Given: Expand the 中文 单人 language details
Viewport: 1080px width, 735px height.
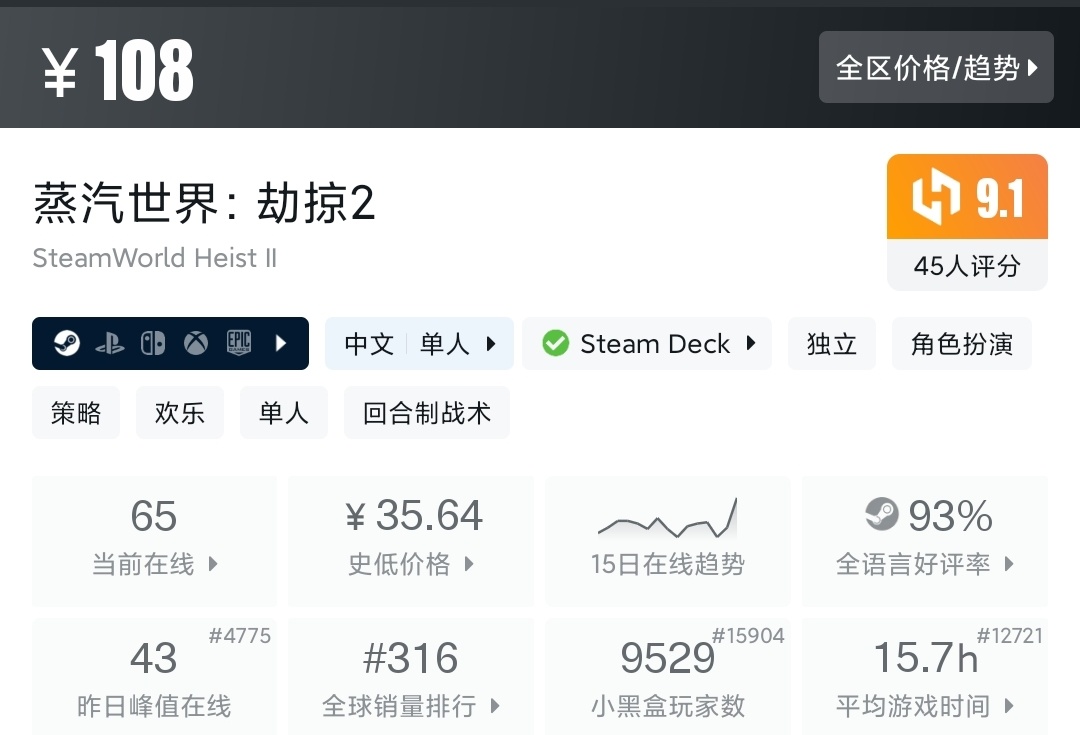Looking at the screenshot, I should (x=419, y=344).
